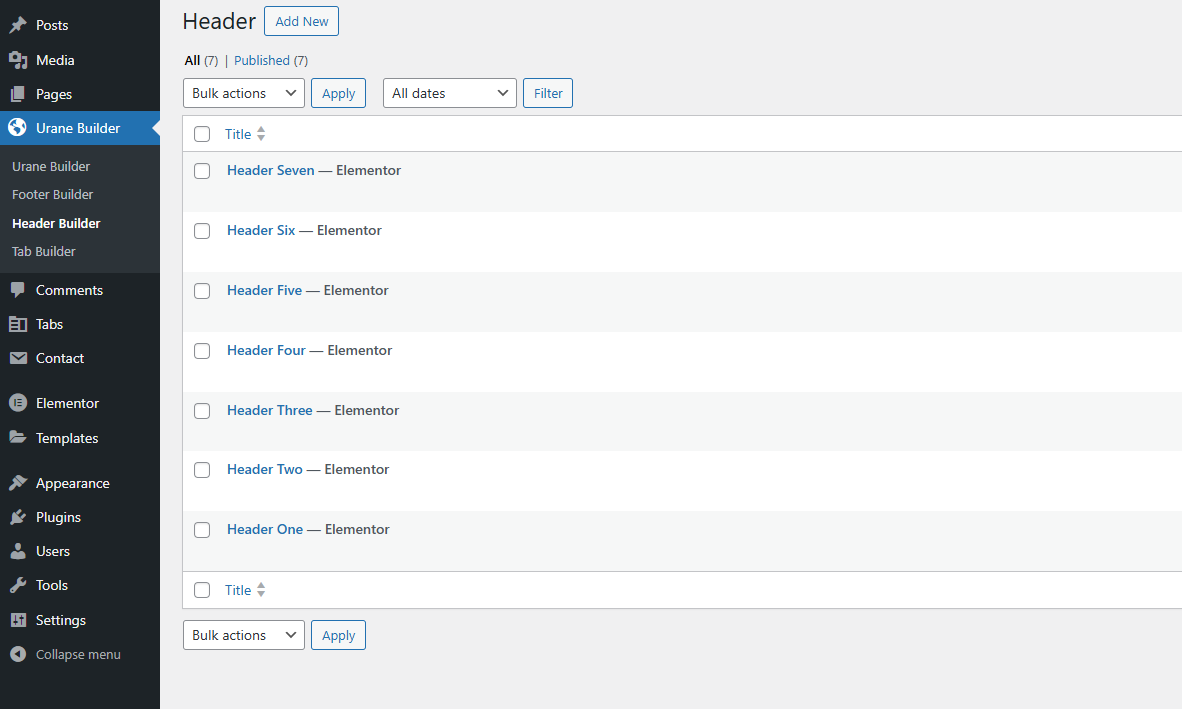This screenshot has width=1182, height=709.
Task: Click the Tools wrench icon
Action: coord(18,585)
